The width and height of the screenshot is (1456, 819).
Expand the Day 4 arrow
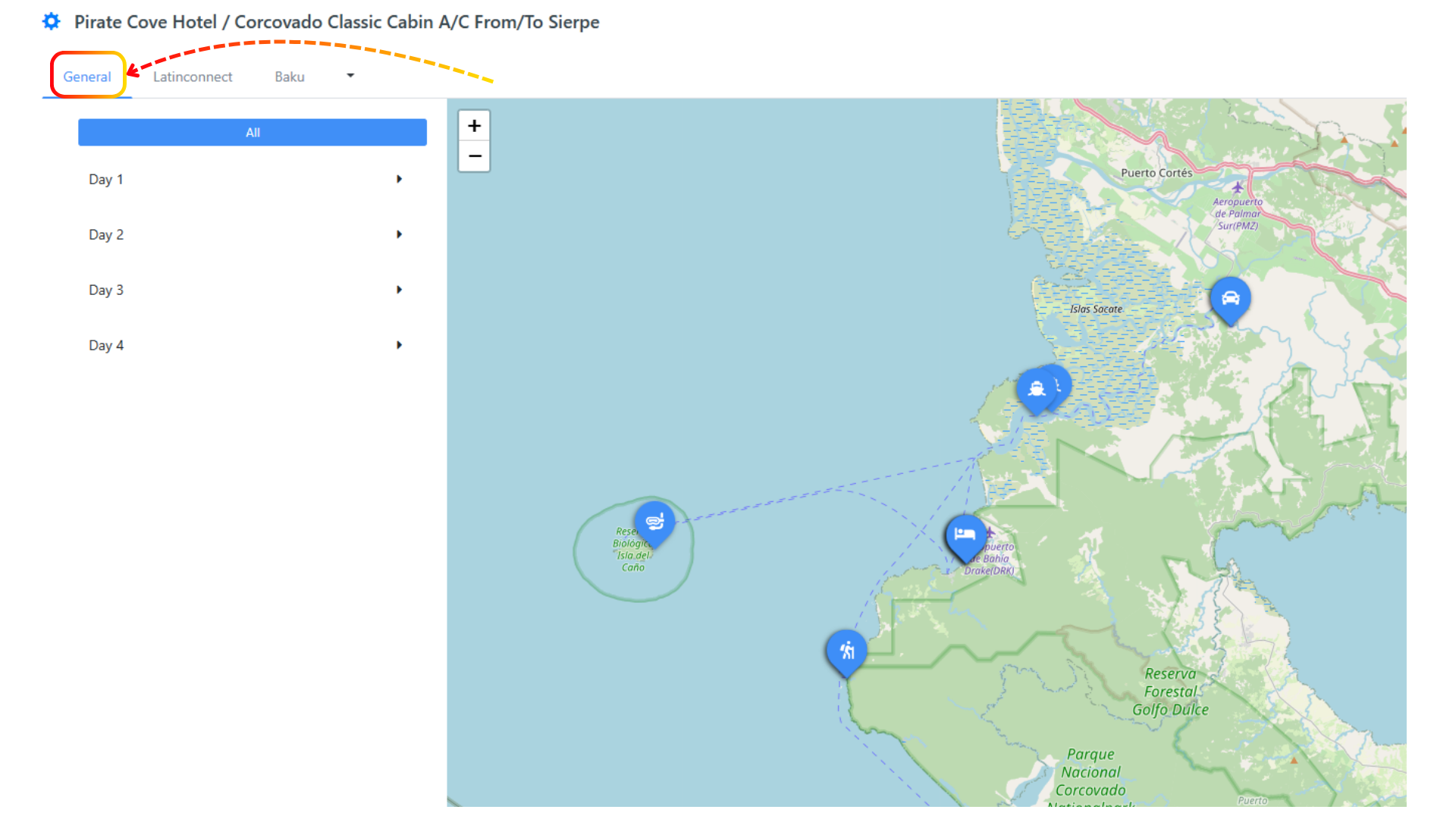[x=399, y=345]
